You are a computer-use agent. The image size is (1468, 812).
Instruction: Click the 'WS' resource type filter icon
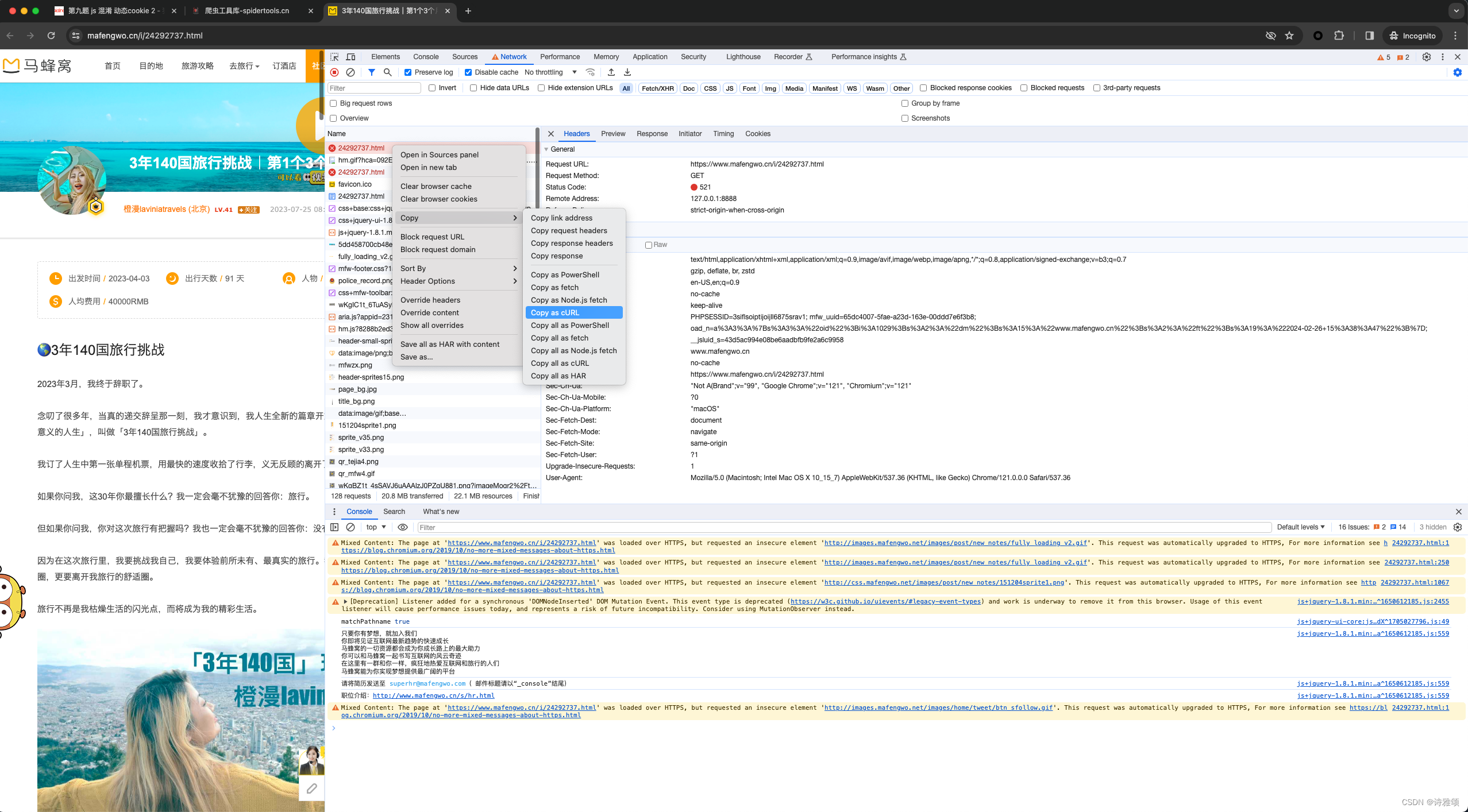(x=852, y=88)
